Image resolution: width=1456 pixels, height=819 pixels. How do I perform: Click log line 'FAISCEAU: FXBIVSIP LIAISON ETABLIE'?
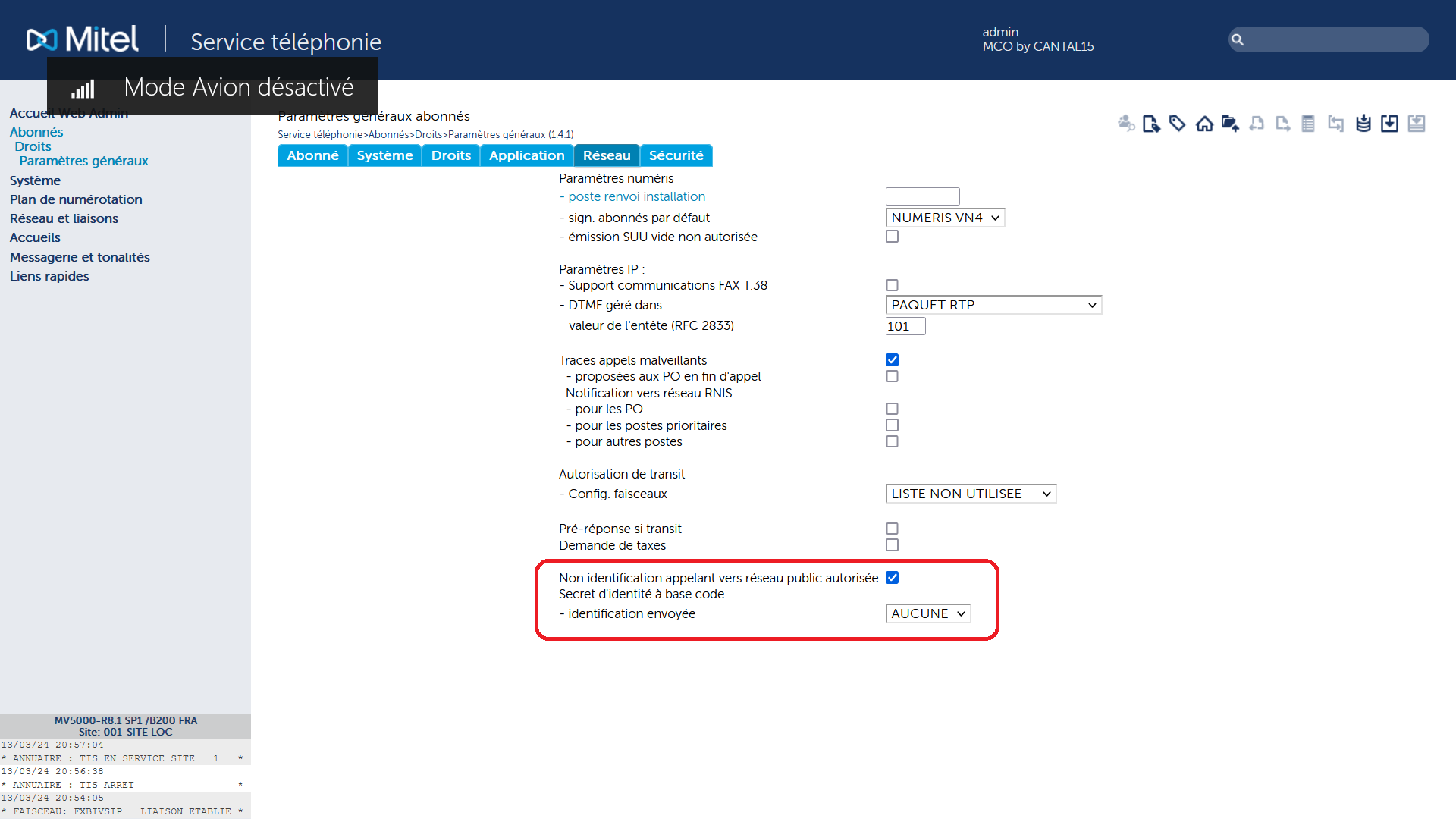click(122, 811)
